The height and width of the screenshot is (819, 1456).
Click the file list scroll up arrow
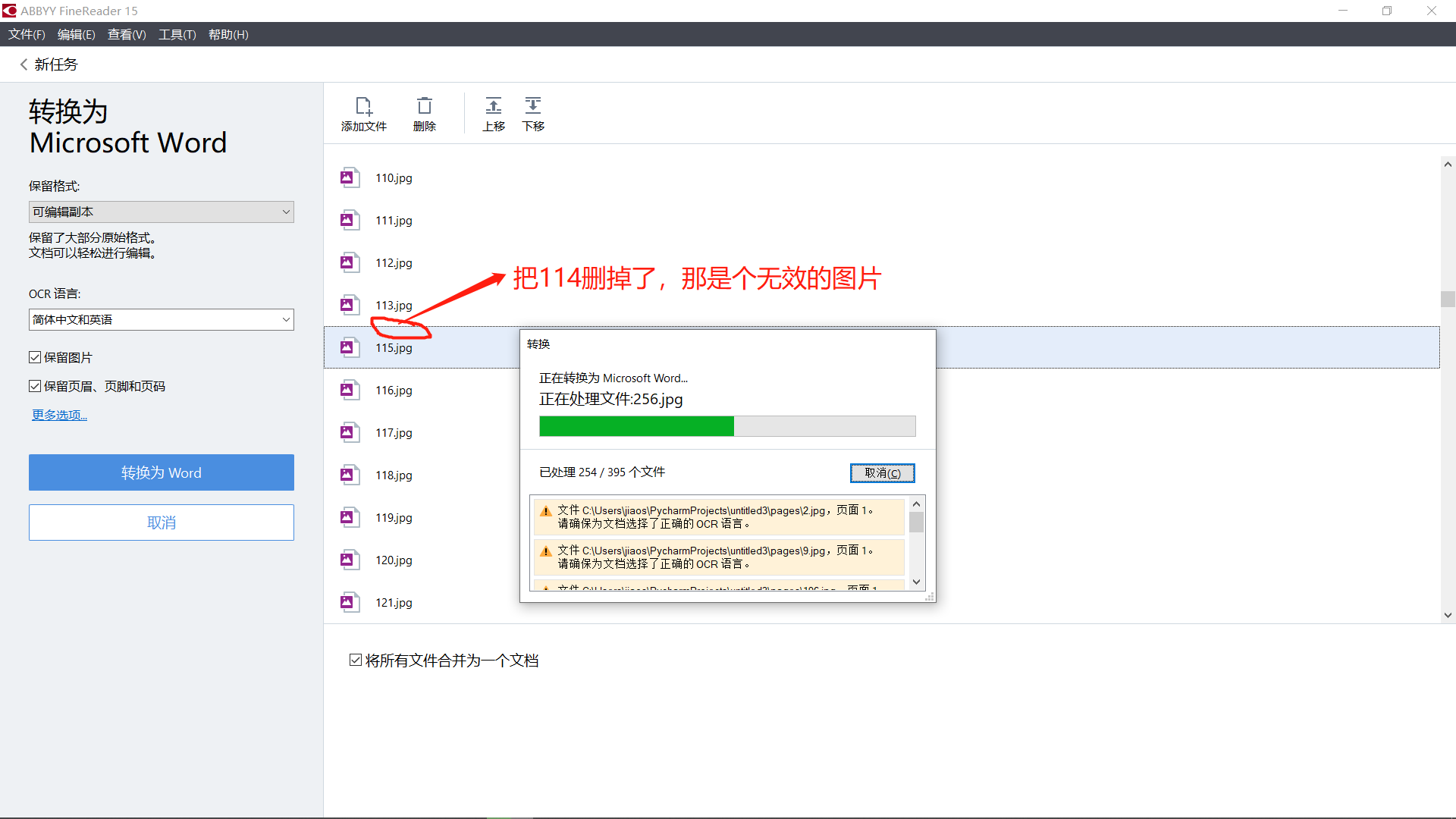(x=1448, y=164)
